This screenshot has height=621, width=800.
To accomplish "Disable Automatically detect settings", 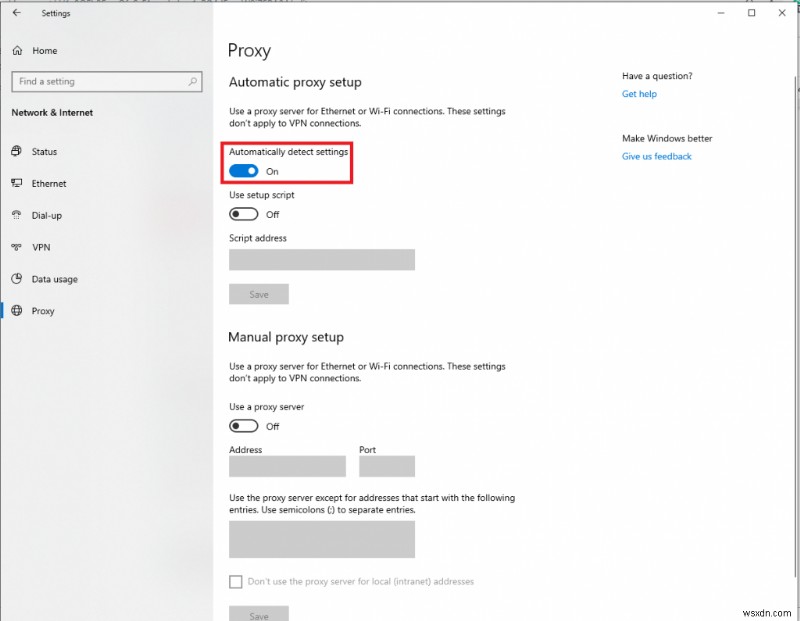I will click(243, 171).
